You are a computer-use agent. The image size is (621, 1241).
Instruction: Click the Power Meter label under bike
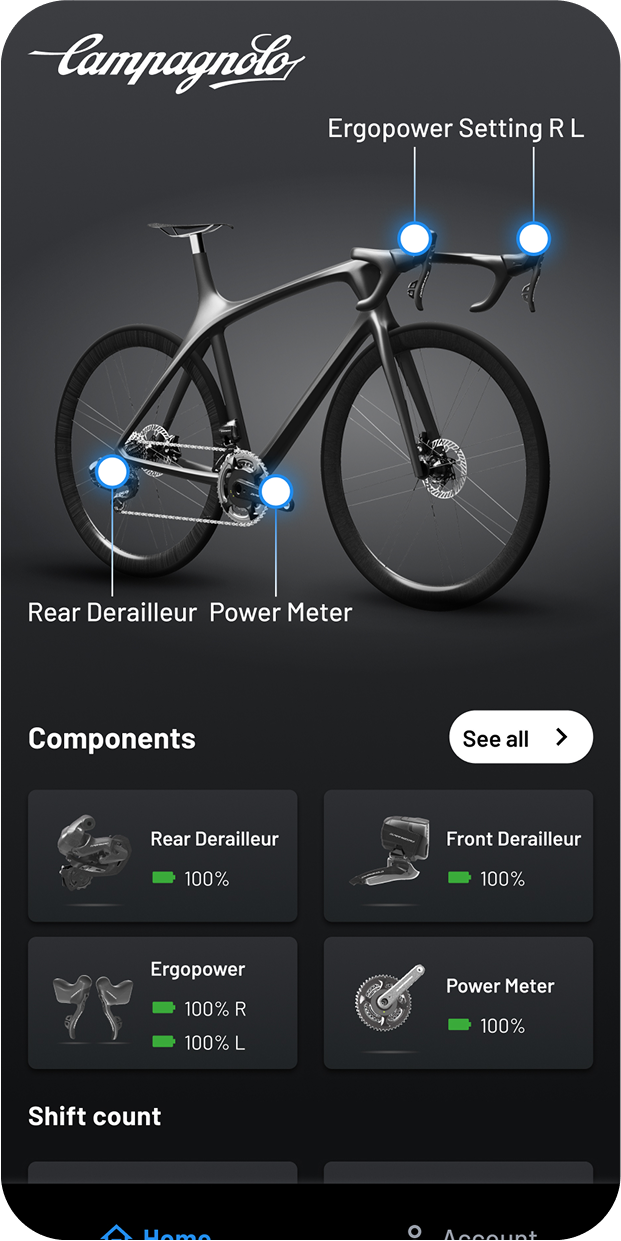(x=281, y=612)
